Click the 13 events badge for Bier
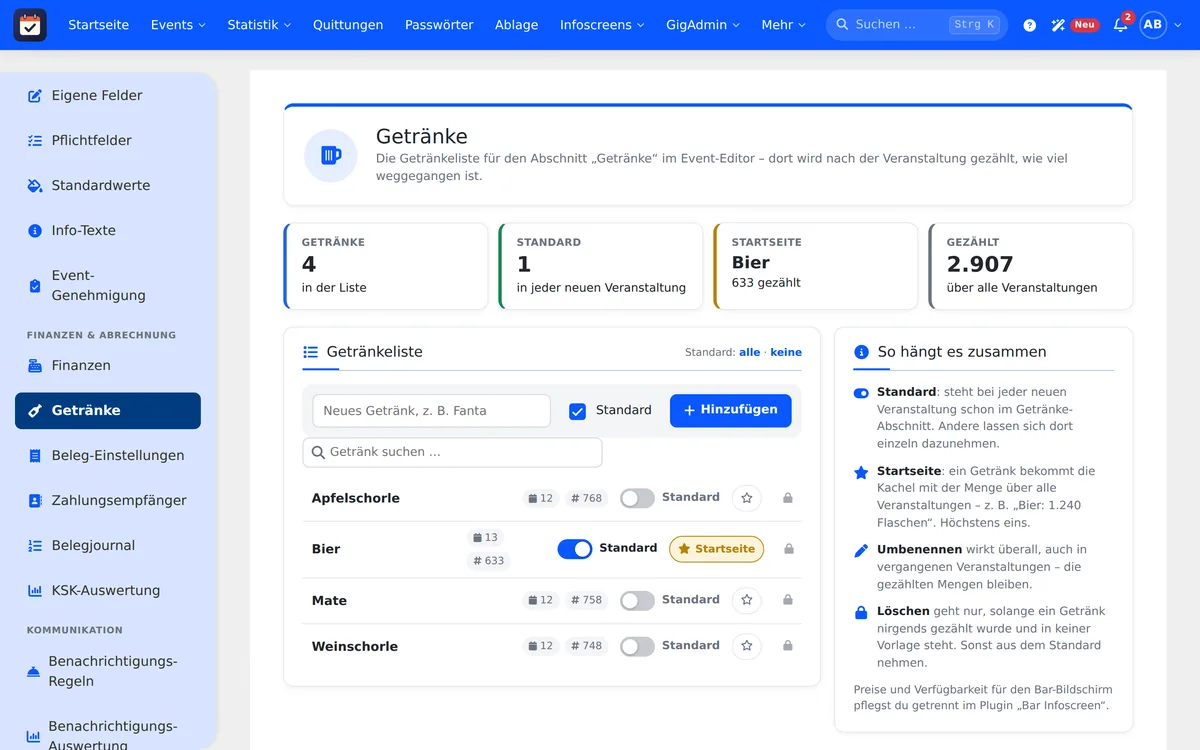 click(485, 538)
